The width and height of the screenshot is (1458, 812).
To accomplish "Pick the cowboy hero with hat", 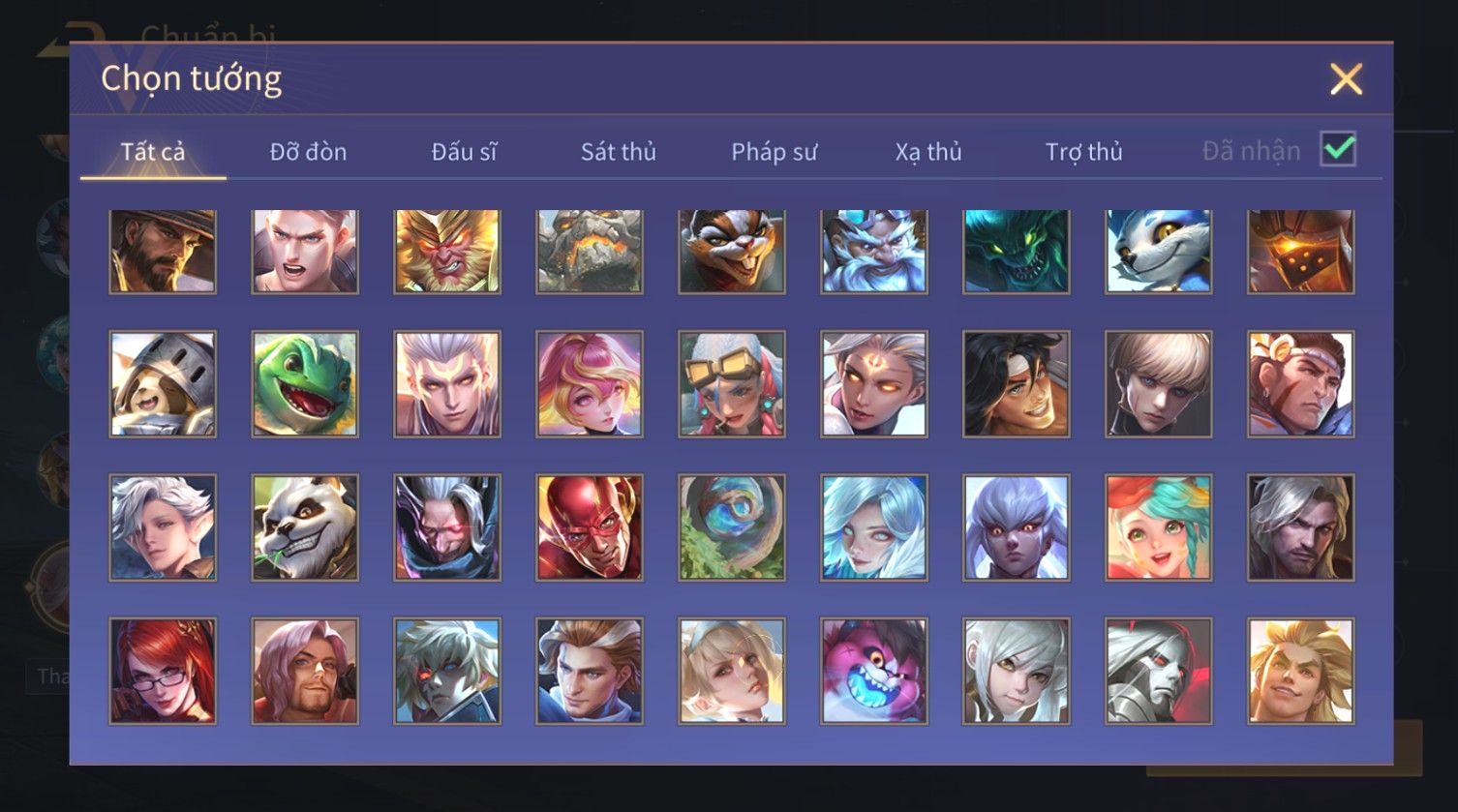I will coord(163,252).
